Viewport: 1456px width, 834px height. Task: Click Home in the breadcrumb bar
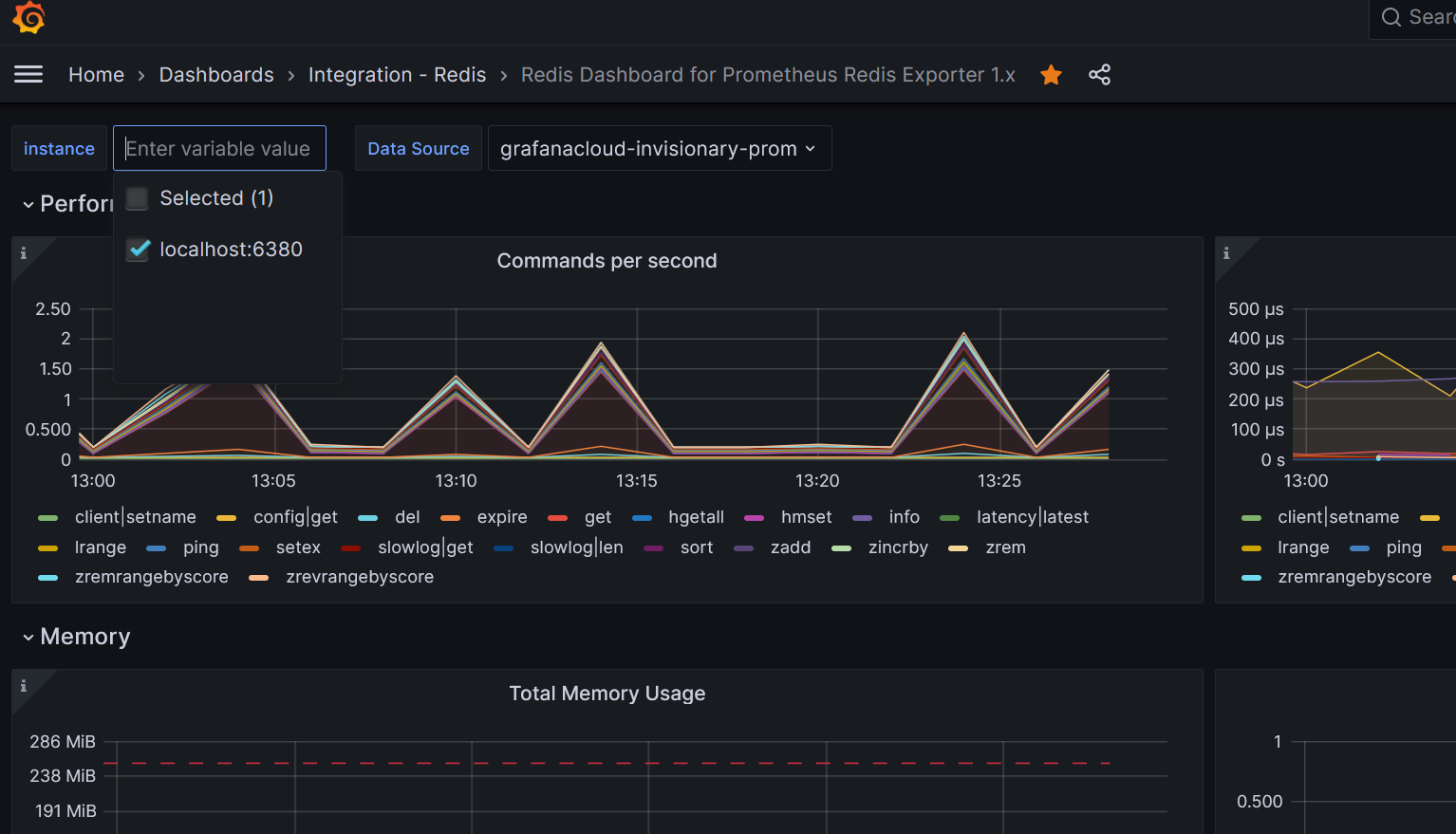click(x=96, y=74)
